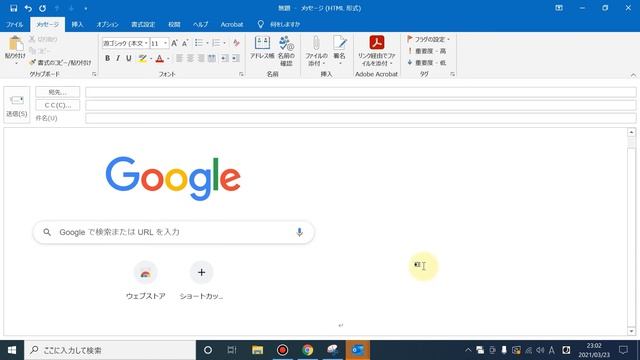The height and width of the screenshot is (360, 640).
Task: Open the Help (ヘルプ) tab
Action: click(200, 24)
